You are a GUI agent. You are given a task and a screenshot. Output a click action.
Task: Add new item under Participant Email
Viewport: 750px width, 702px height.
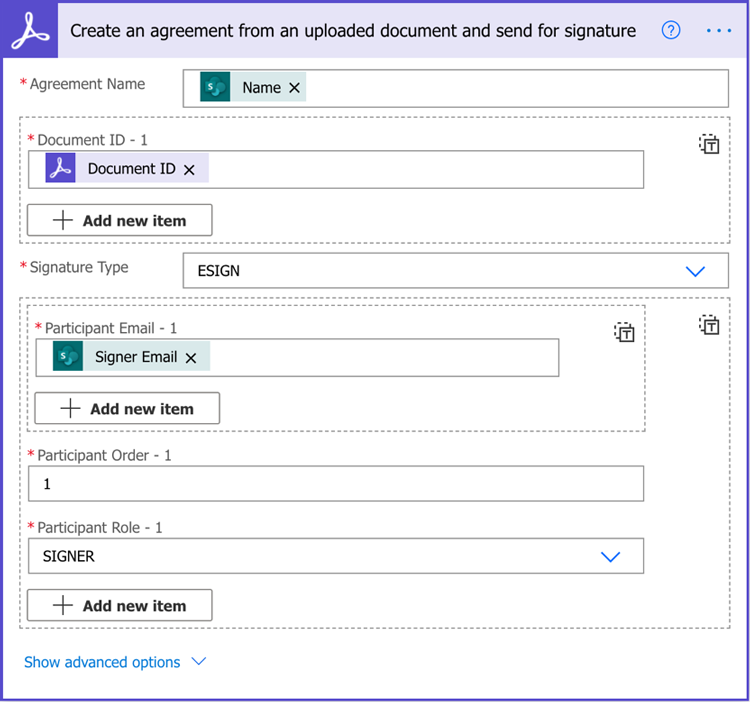(127, 408)
